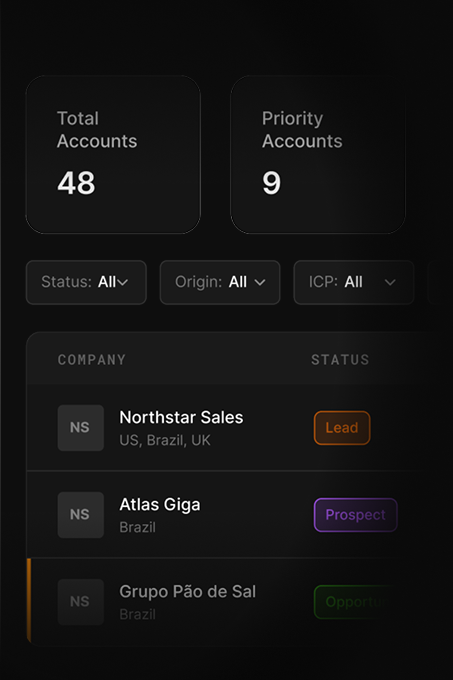
Task: Click the NS avatar beside Atlas Giga
Action: point(81,515)
